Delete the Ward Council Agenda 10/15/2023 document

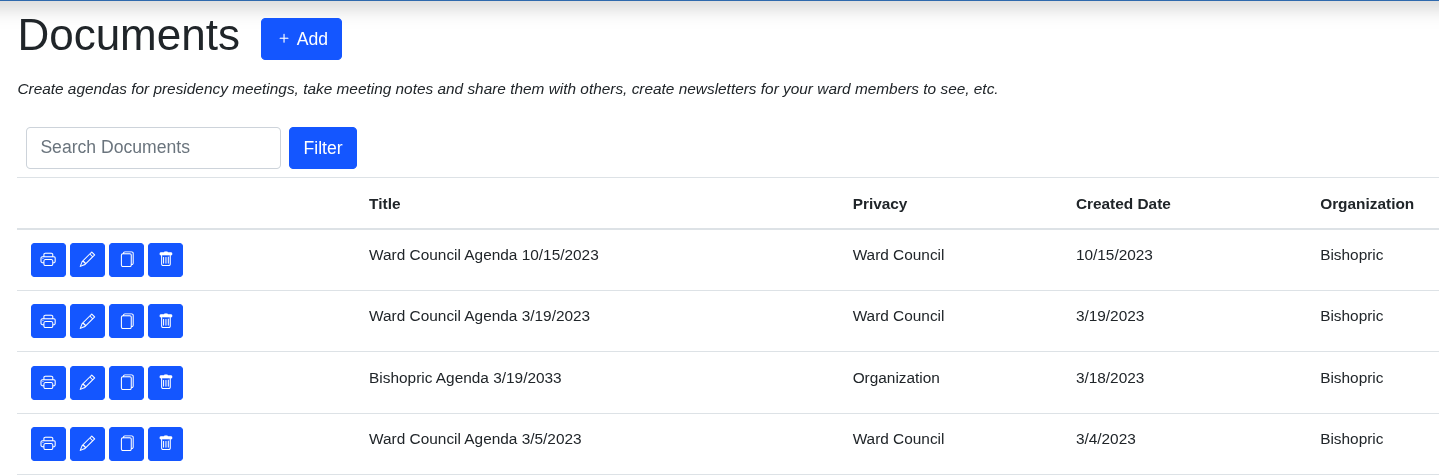click(165, 260)
